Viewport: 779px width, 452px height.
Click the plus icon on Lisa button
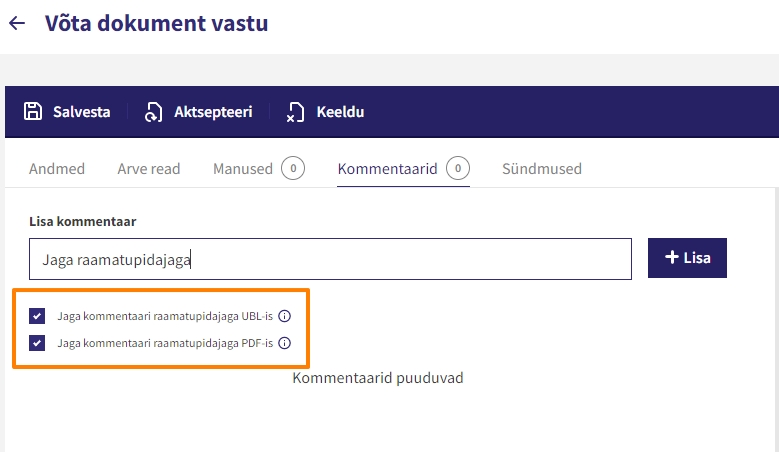click(672, 257)
